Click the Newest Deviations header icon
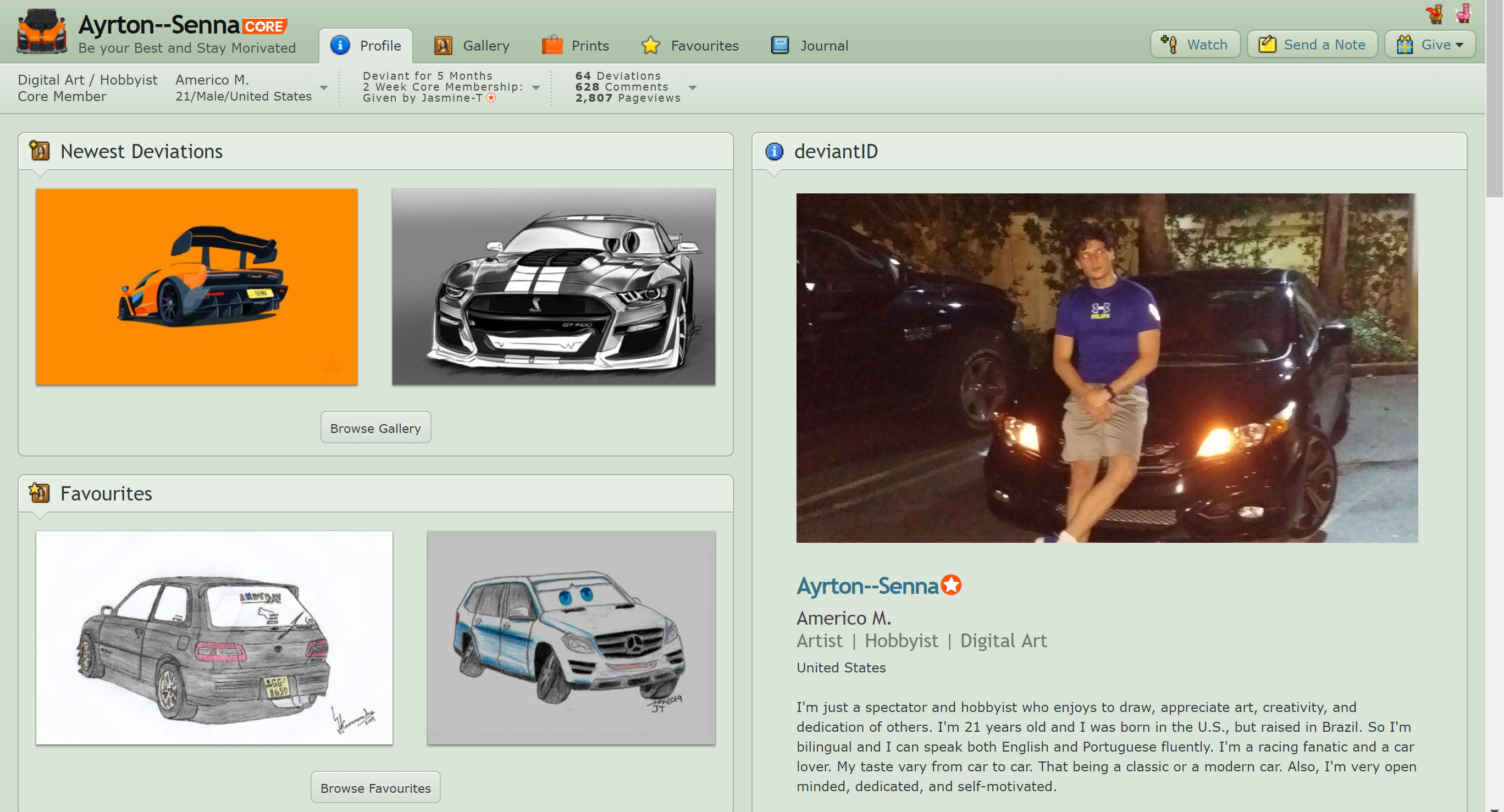The image size is (1504, 812). click(39, 151)
